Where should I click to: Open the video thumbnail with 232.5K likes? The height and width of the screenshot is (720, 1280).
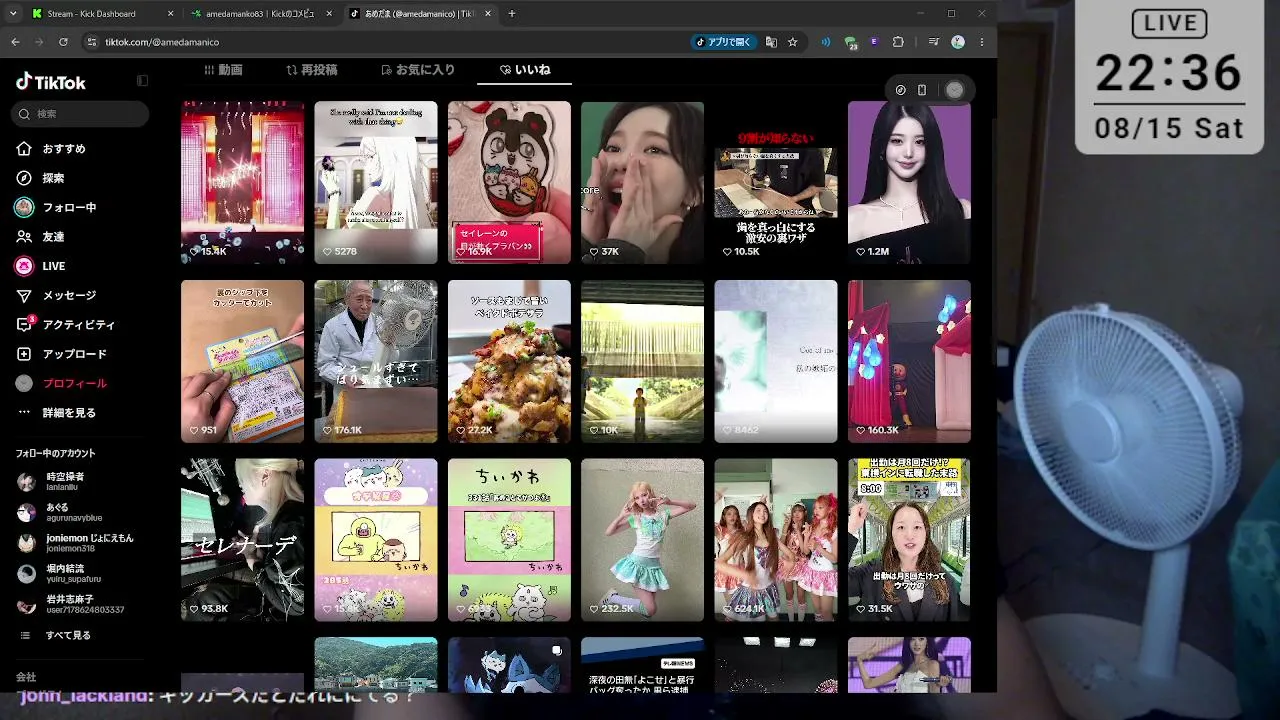point(642,540)
